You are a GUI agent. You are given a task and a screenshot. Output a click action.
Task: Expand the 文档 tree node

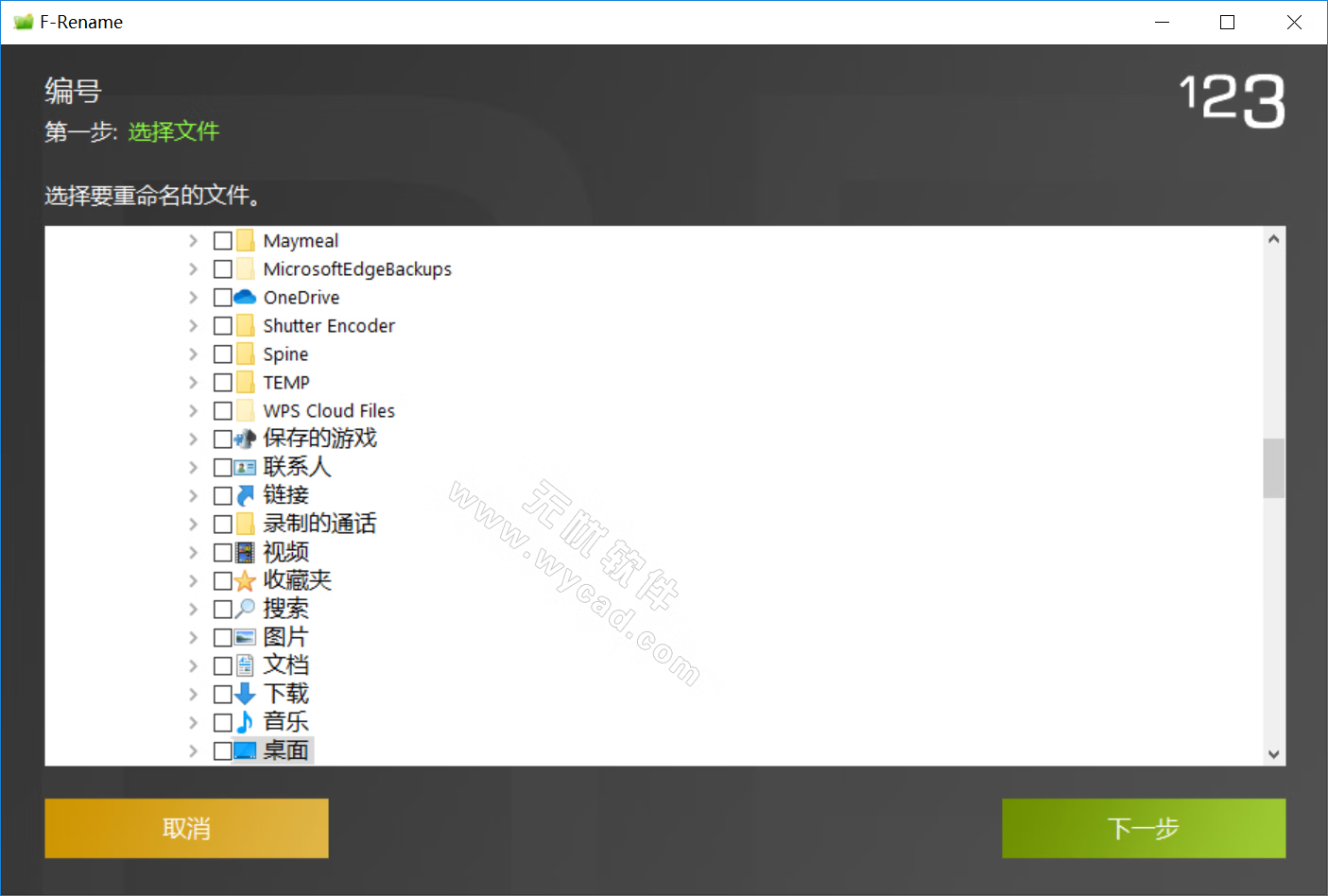click(x=192, y=664)
